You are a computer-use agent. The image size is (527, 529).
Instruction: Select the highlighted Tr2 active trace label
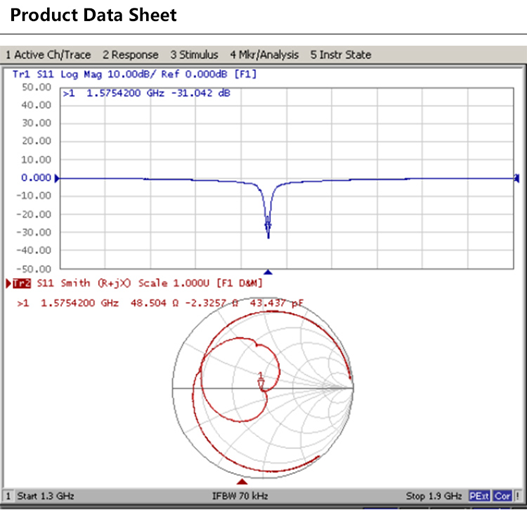[22, 283]
